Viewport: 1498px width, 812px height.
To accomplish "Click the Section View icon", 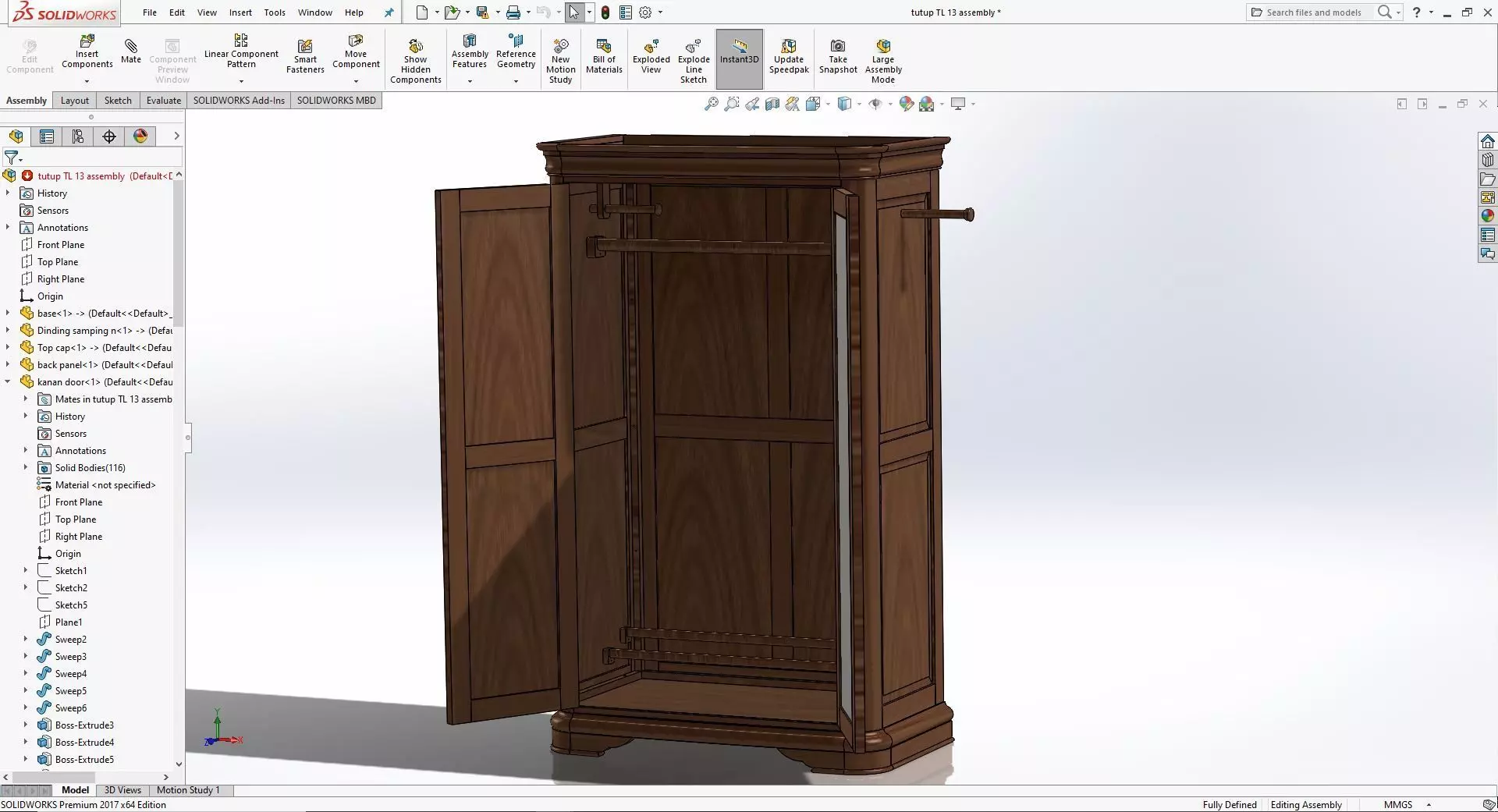I will coord(772,104).
